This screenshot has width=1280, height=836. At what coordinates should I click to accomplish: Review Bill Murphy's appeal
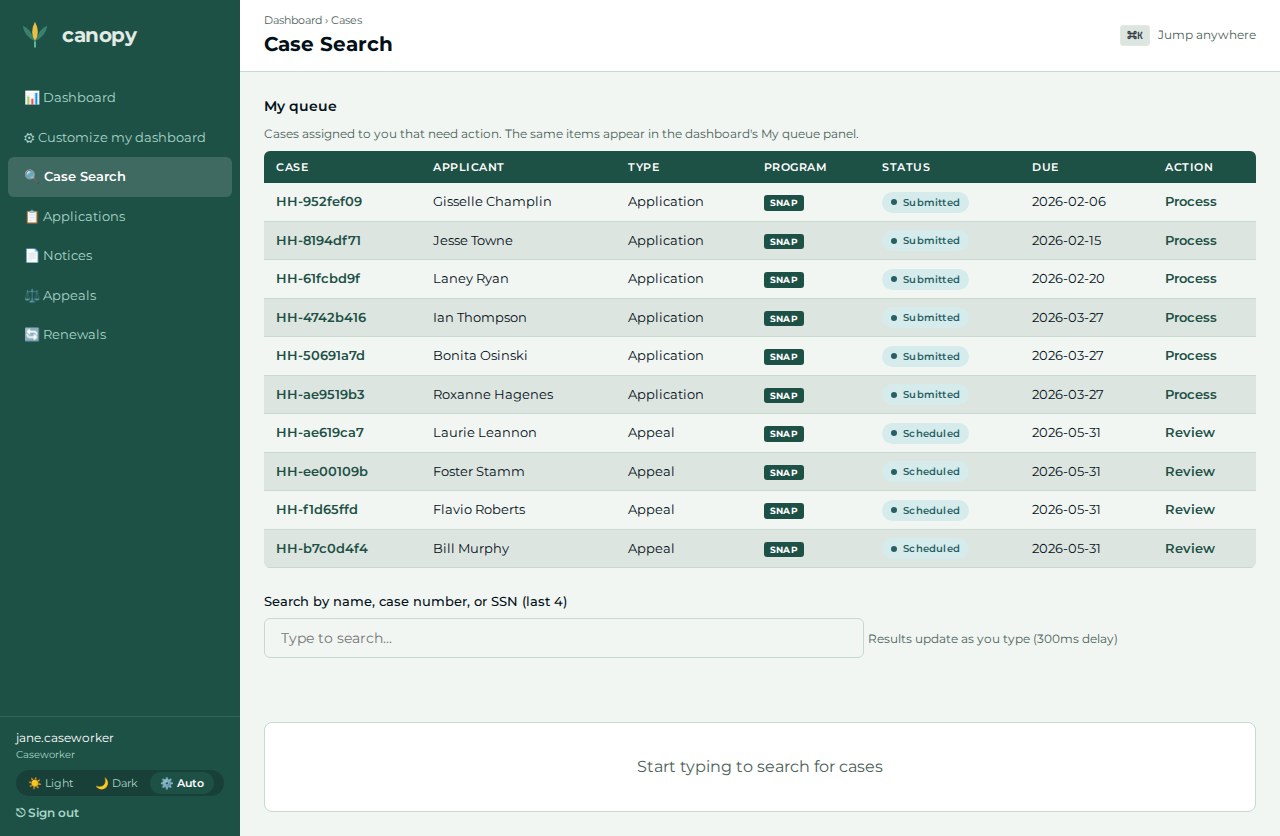point(1190,549)
